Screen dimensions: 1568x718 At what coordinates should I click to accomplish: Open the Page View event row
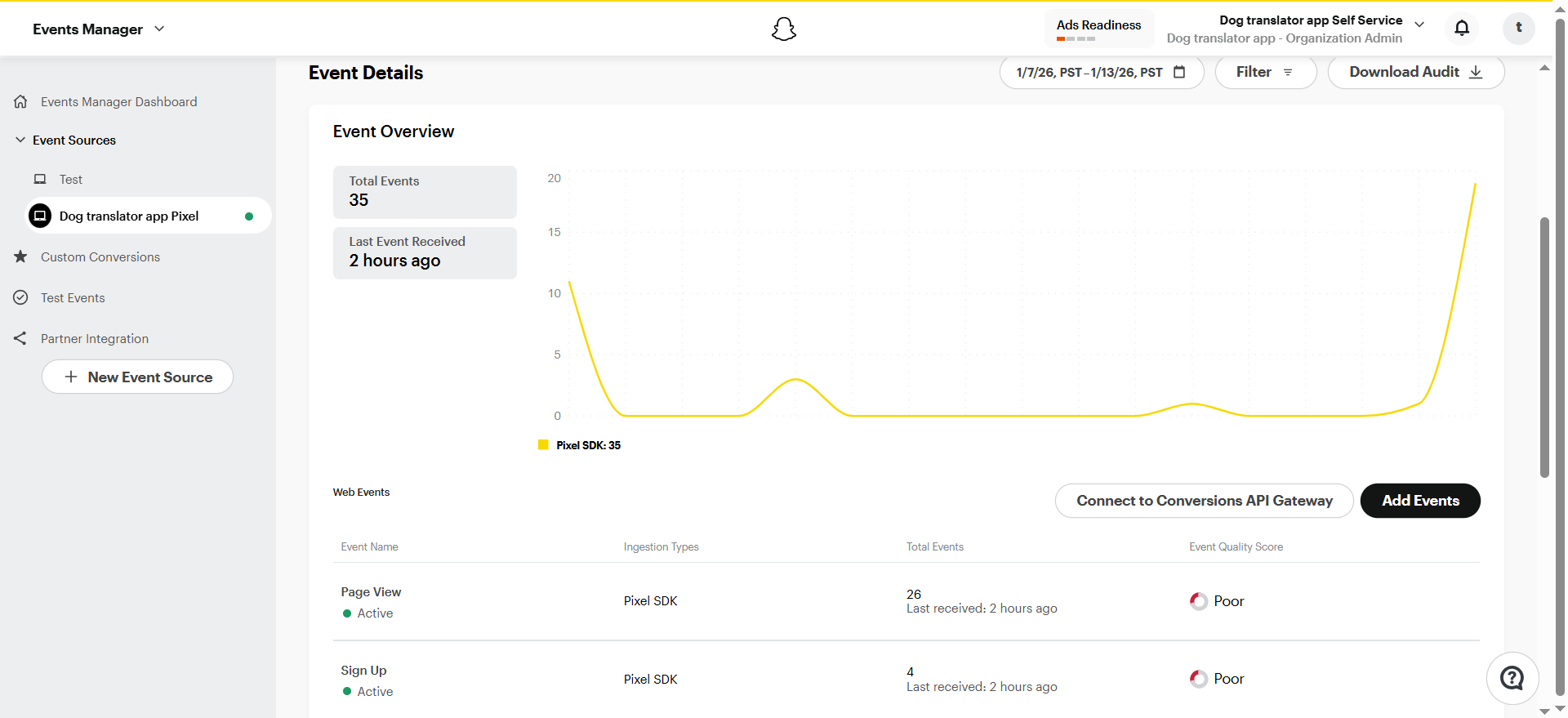[906, 601]
